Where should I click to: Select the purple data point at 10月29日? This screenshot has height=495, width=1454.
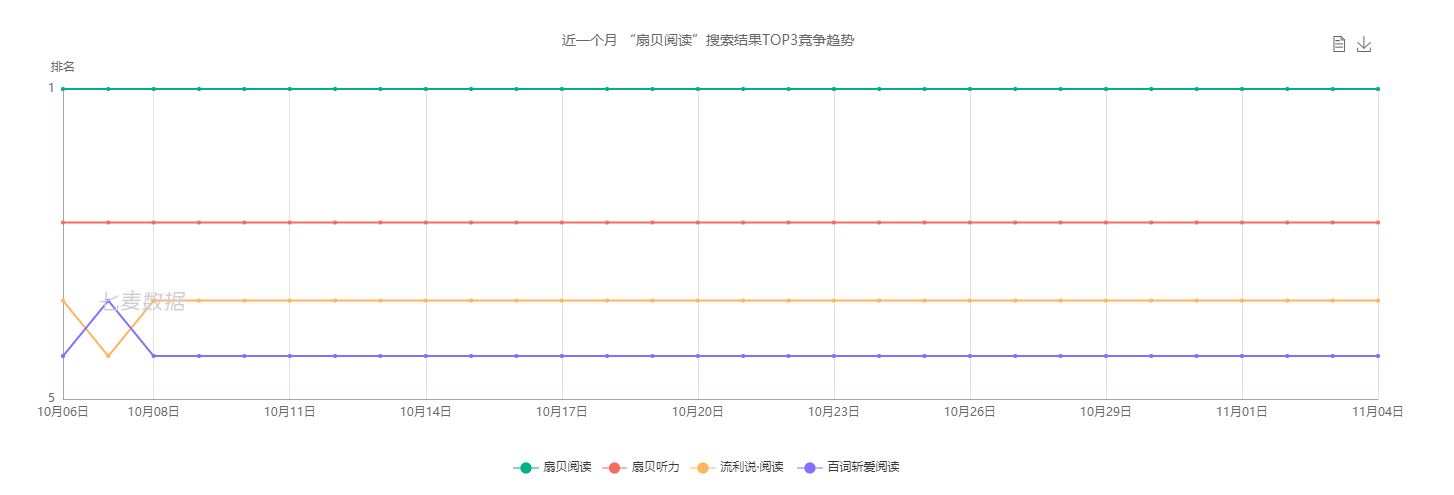(1106, 356)
